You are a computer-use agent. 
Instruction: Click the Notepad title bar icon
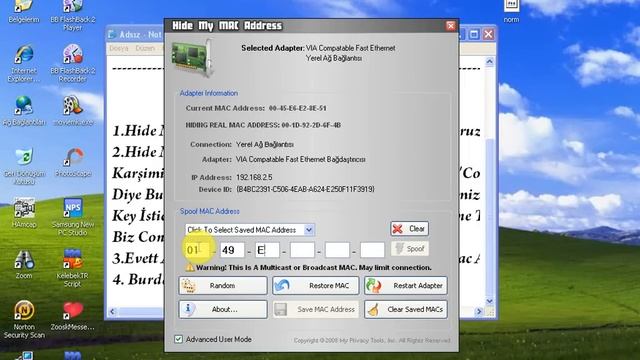[112, 34]
